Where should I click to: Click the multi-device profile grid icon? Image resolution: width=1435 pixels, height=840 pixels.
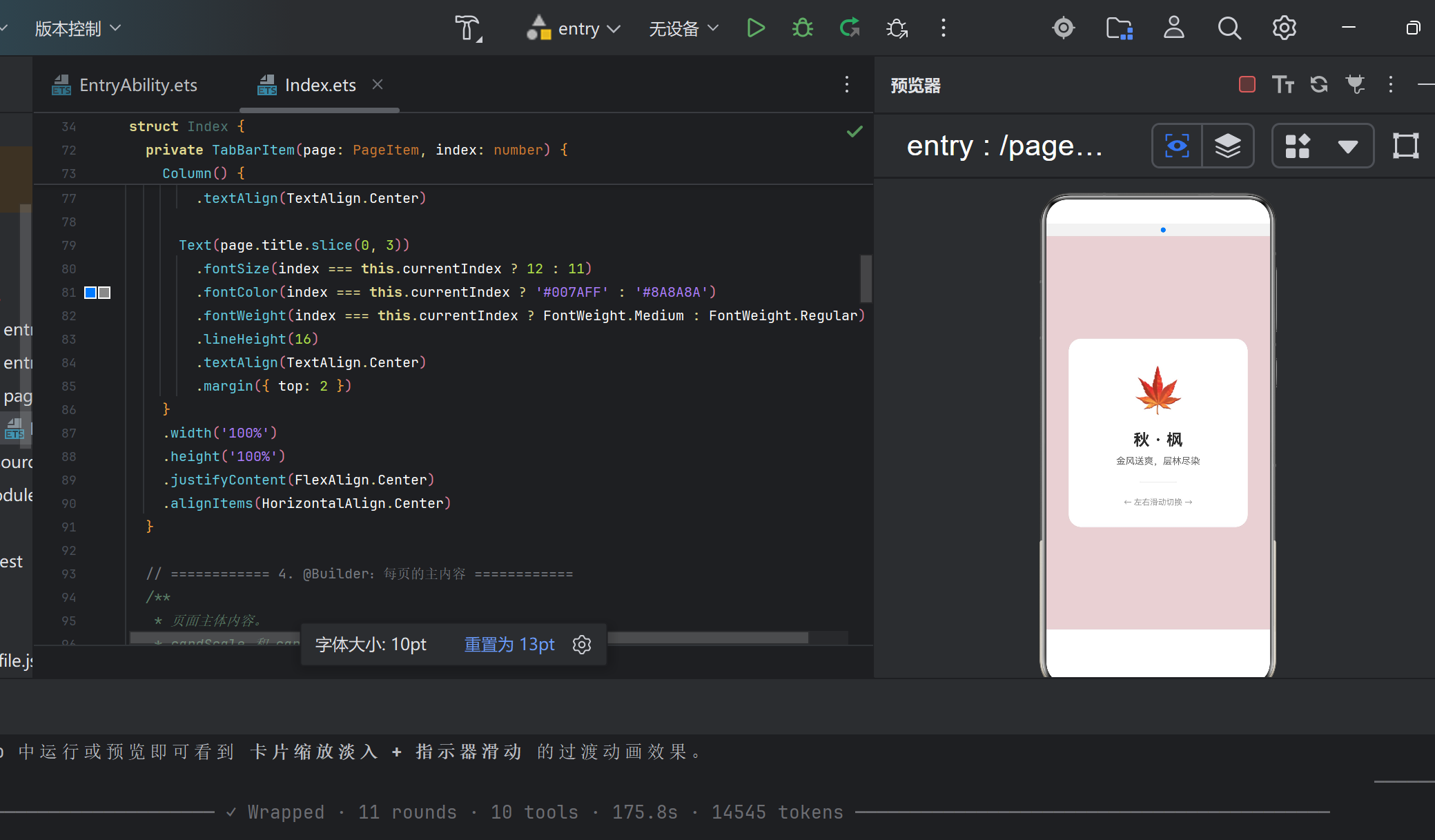pos(1298,146)
